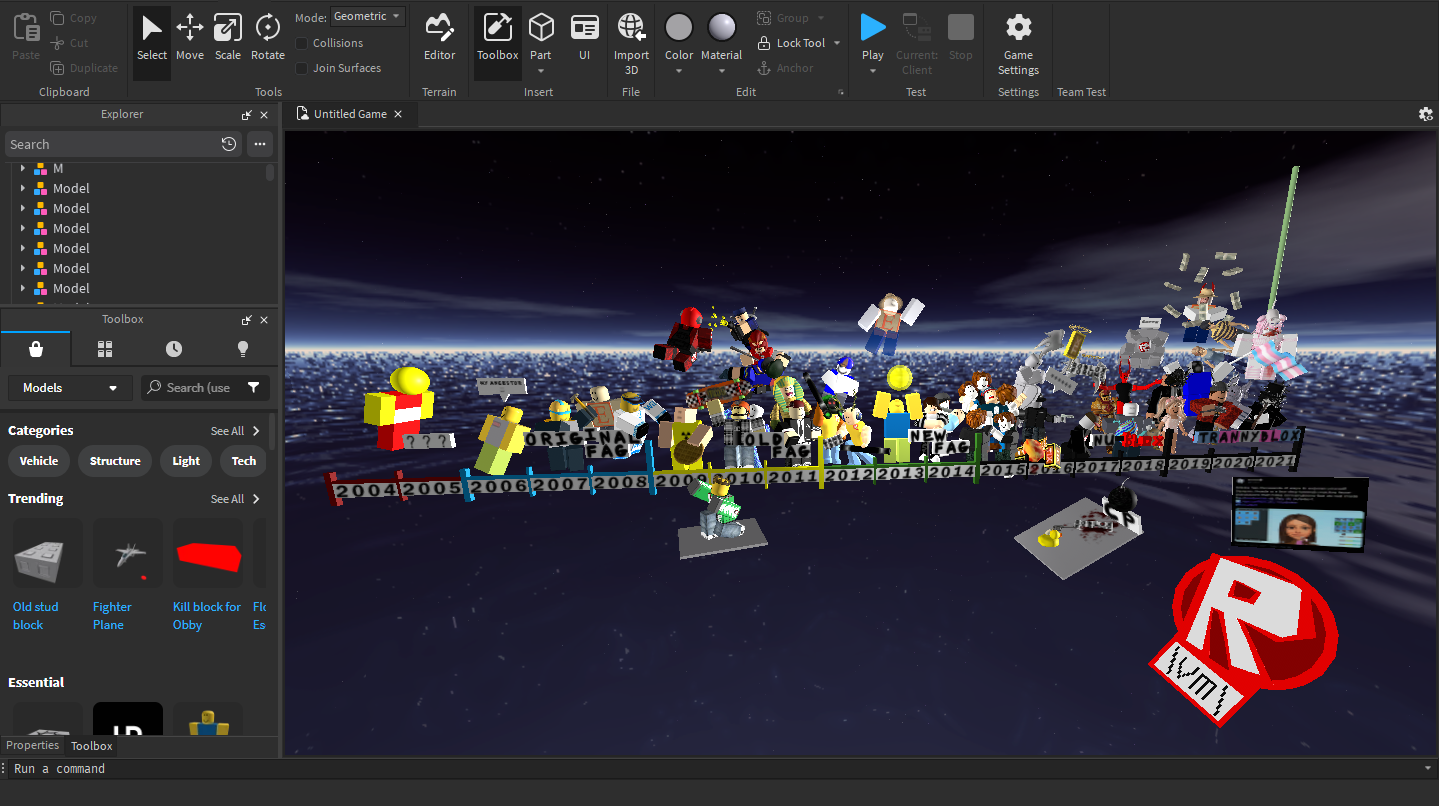Screen dimensions: 1439x806
Task: Open the Mode Geometric dropdown
Action: tap(367, 16)
